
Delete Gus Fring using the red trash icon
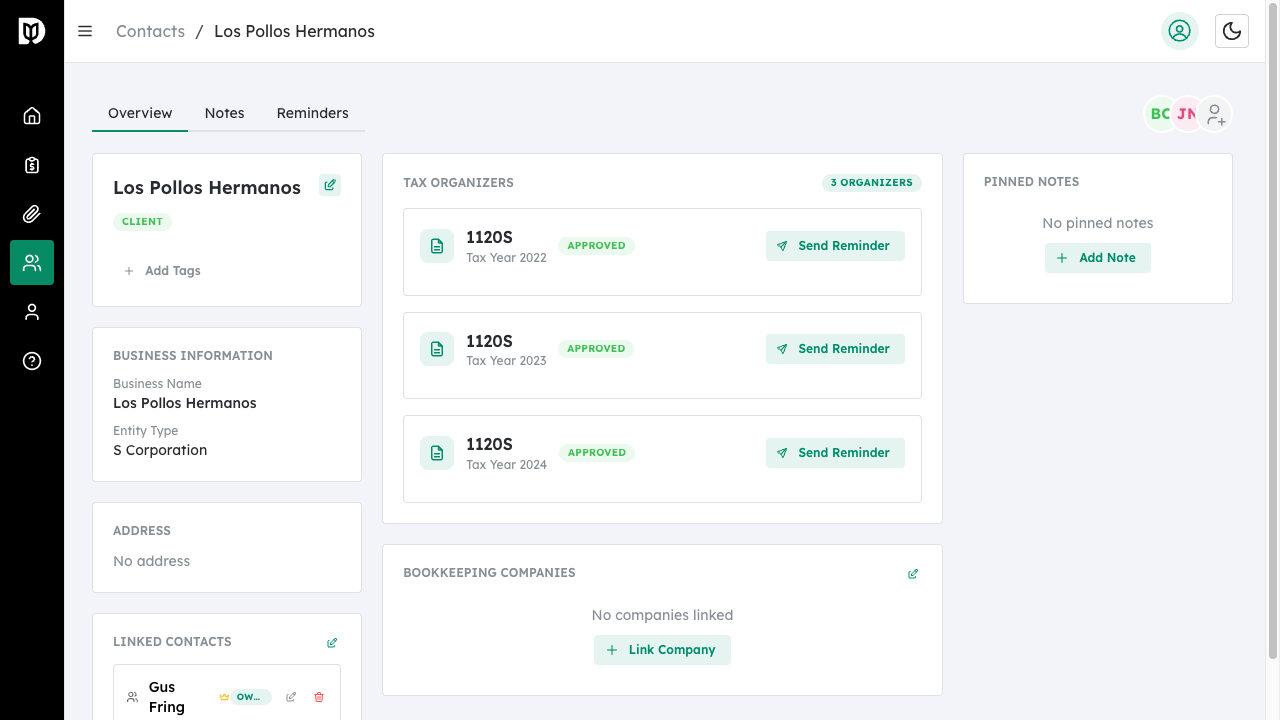[318, 696]
